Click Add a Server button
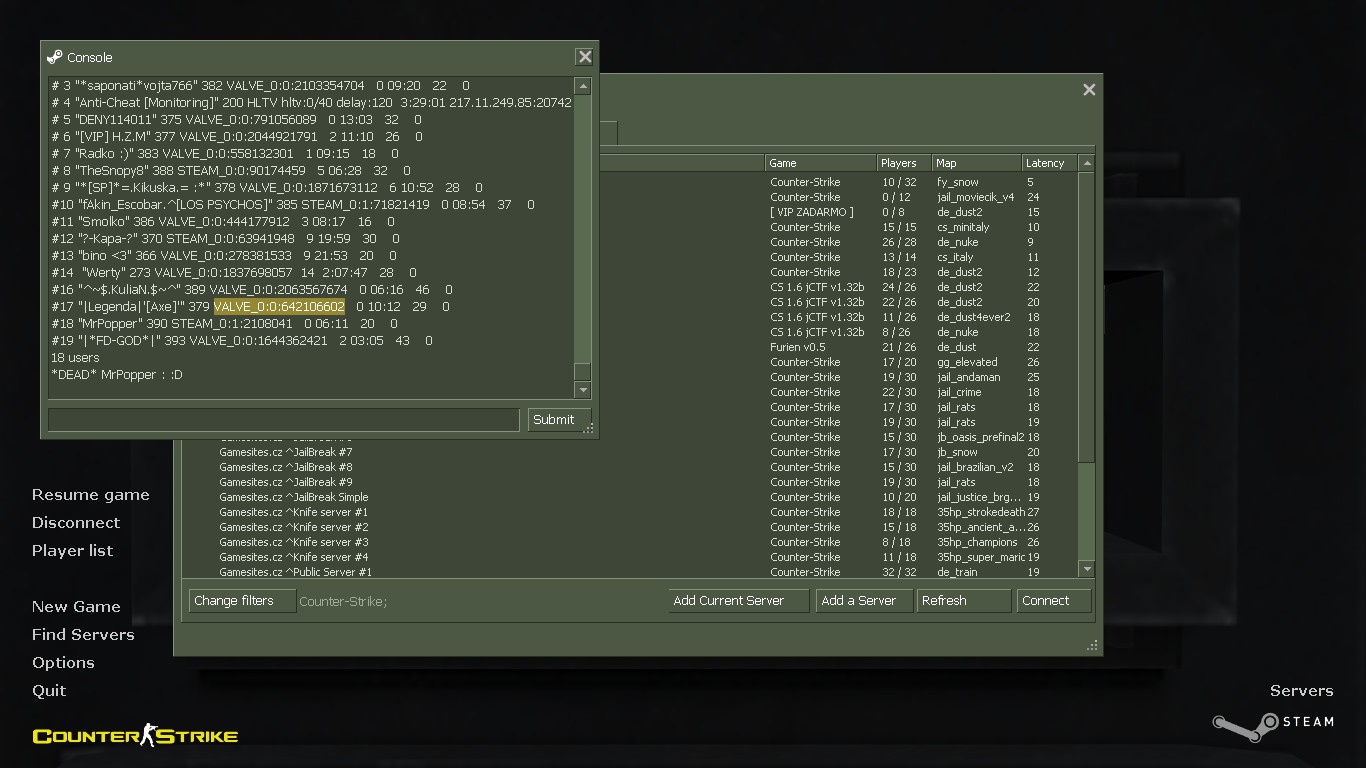Viewport: 1366px width, 768px height. coord(864,601)
